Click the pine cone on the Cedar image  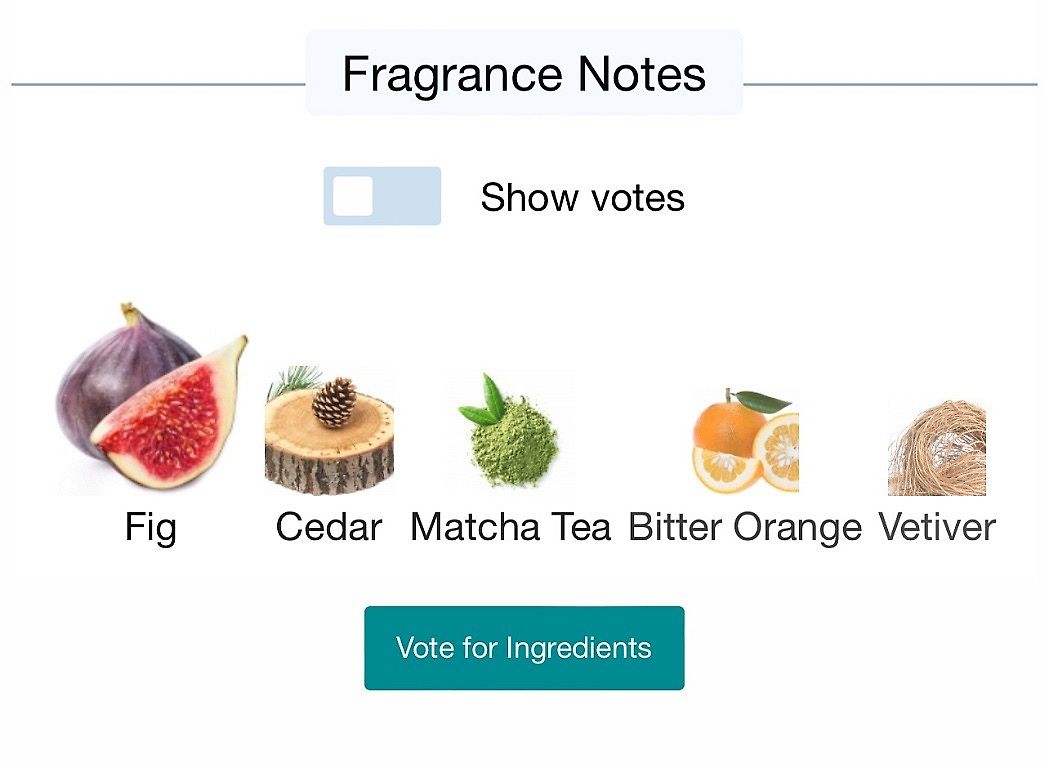click(335, 401)
